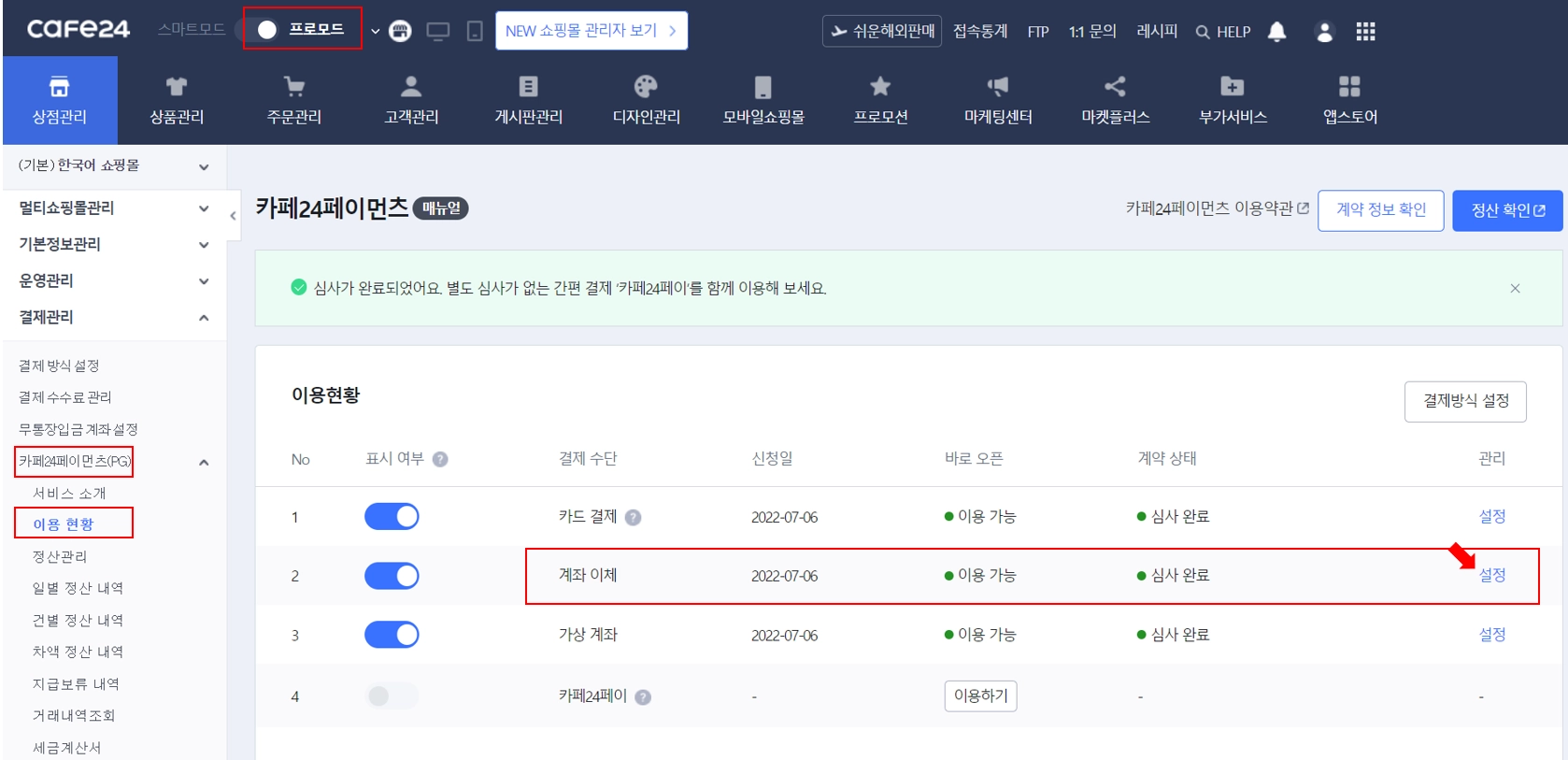This screenshot has height=760, width=1568.
Task: Click the green check icon in notice
Action: pos(298,287)
